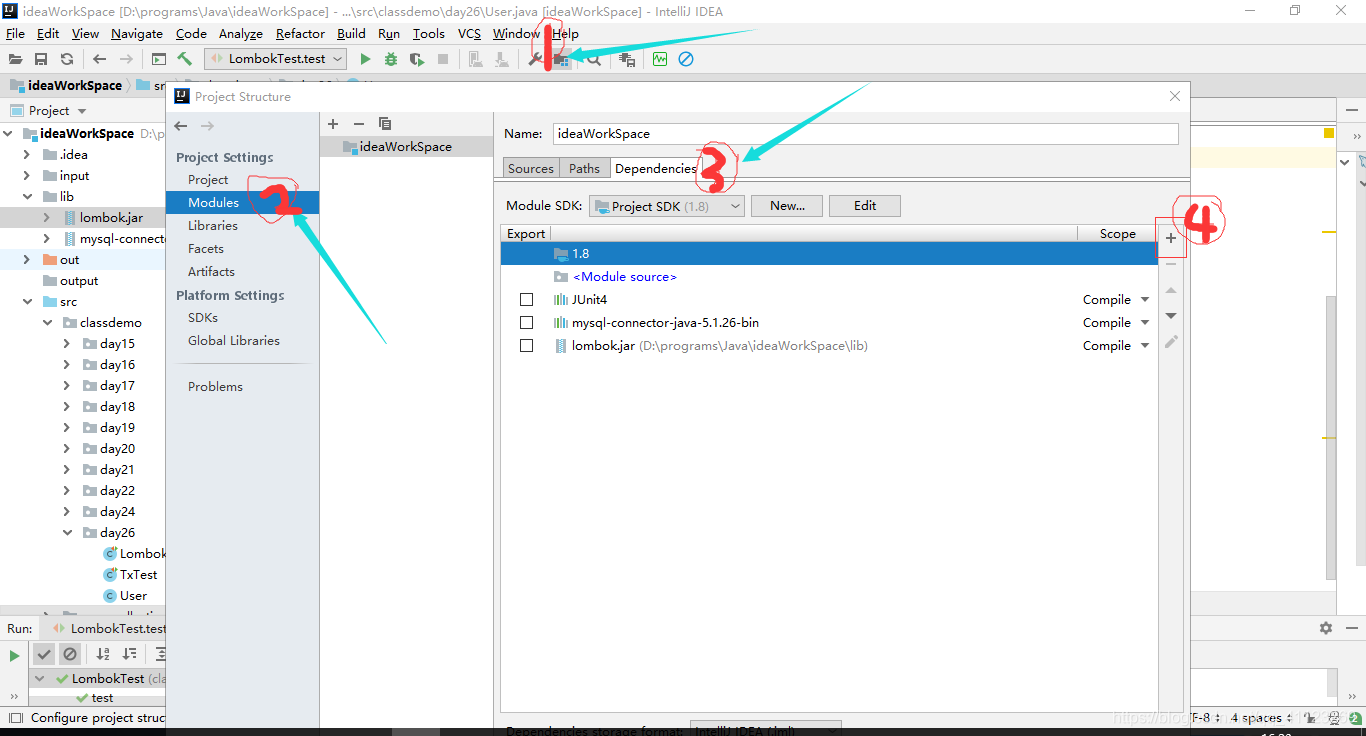Select the <Module source> dependency row
The image size is (1366, 736).
point(829,277)
